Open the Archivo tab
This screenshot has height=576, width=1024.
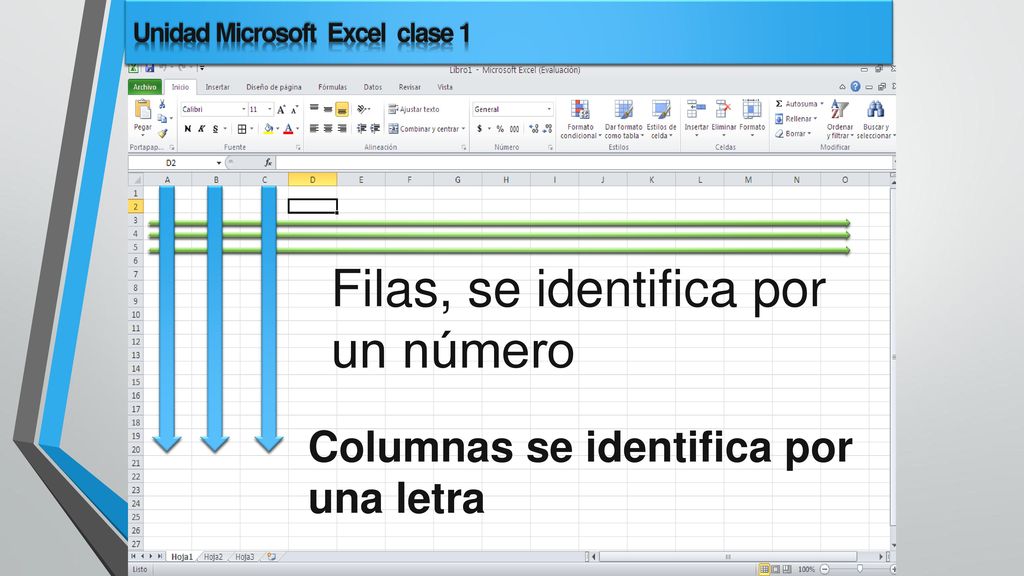[x=145, y=87]
